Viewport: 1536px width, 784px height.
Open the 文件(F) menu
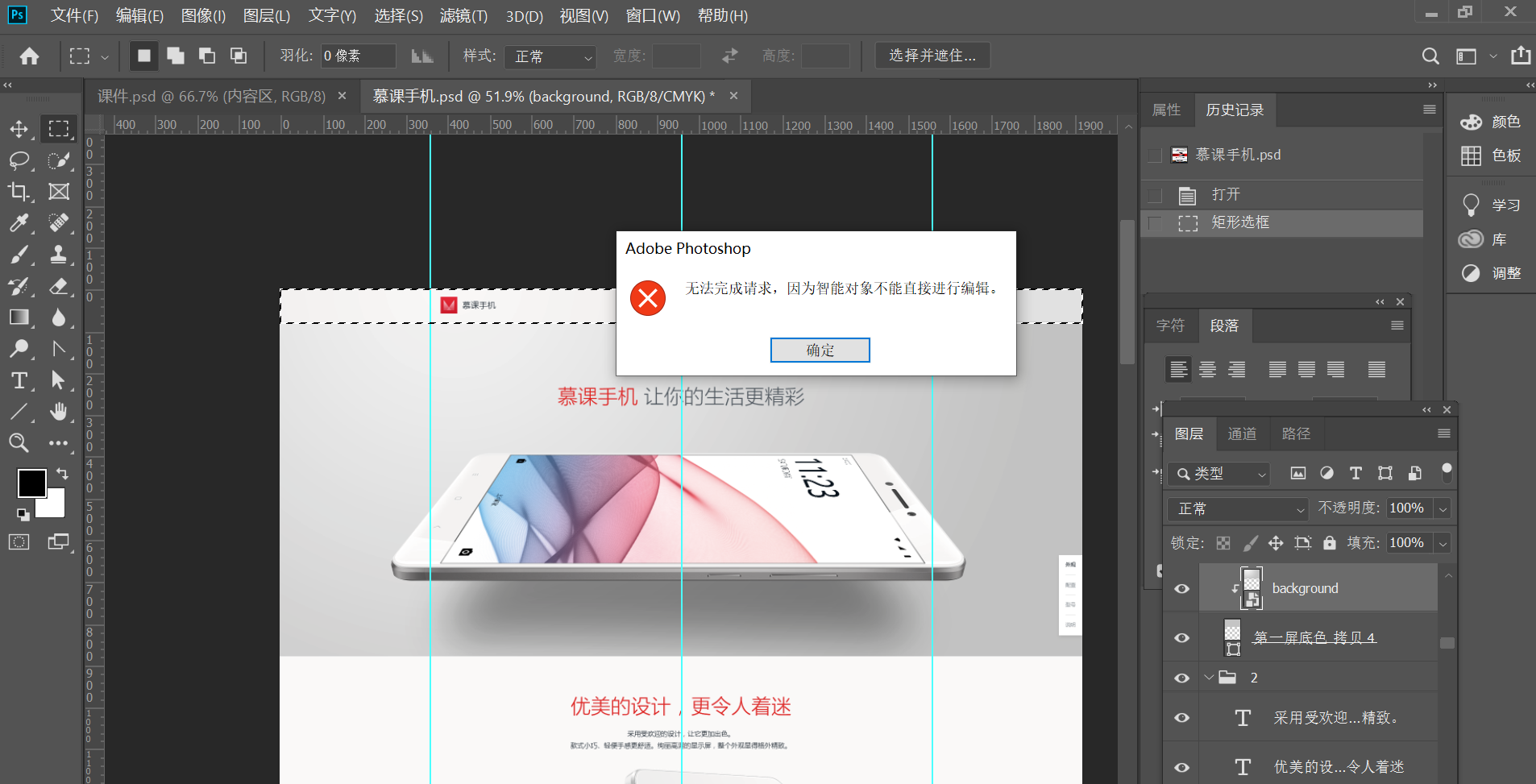(74, 15)
